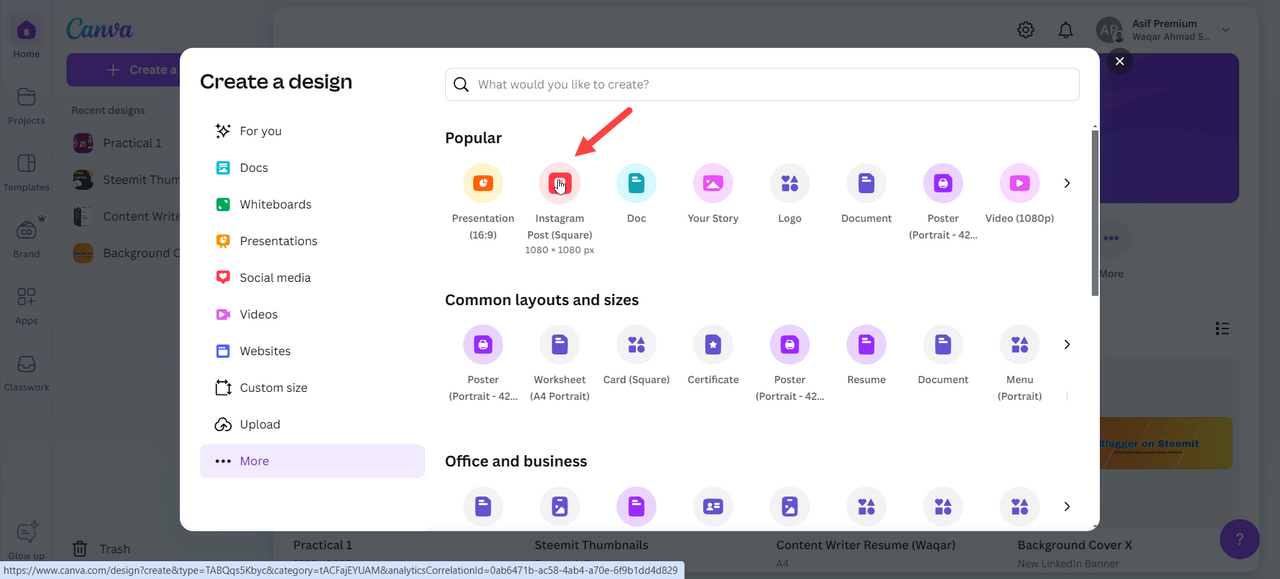The width and height of the screenshot is (1280, 579).
Task: Open the Certificate layout icon
Action: (x=713, y=344)
